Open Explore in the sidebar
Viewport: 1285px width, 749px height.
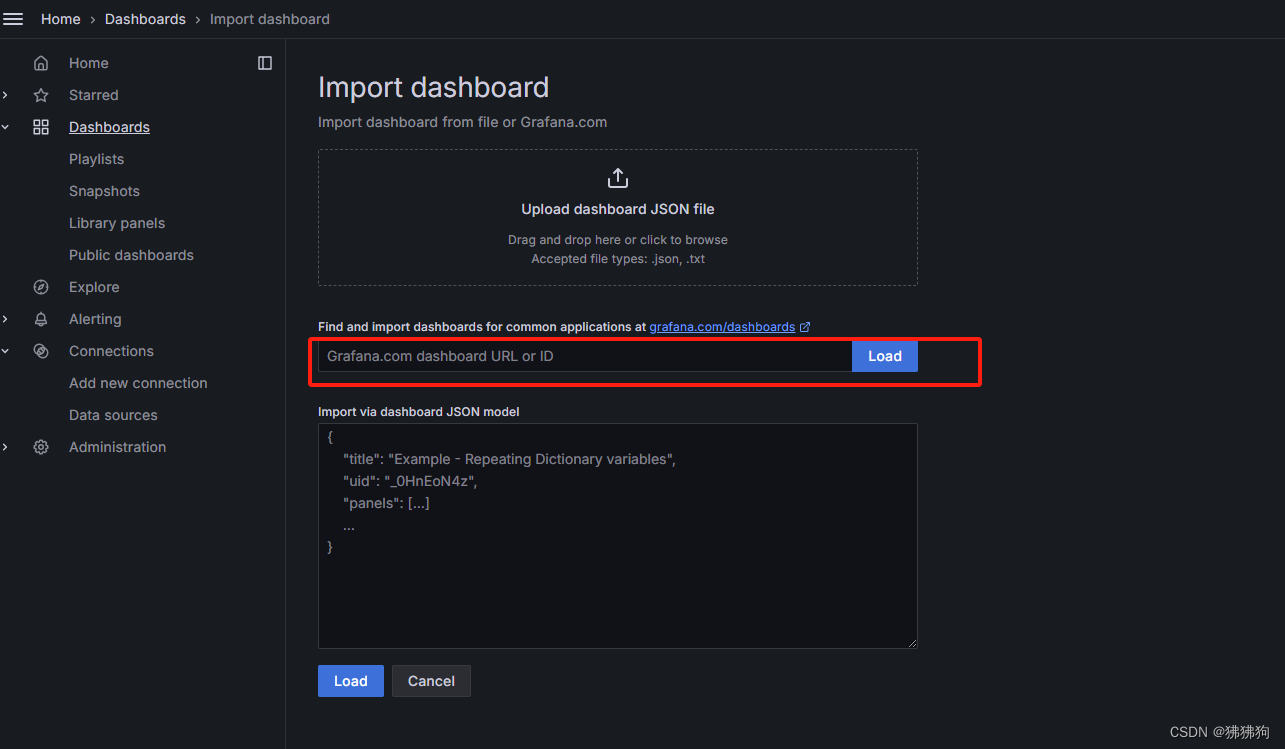tap(94, 287)
